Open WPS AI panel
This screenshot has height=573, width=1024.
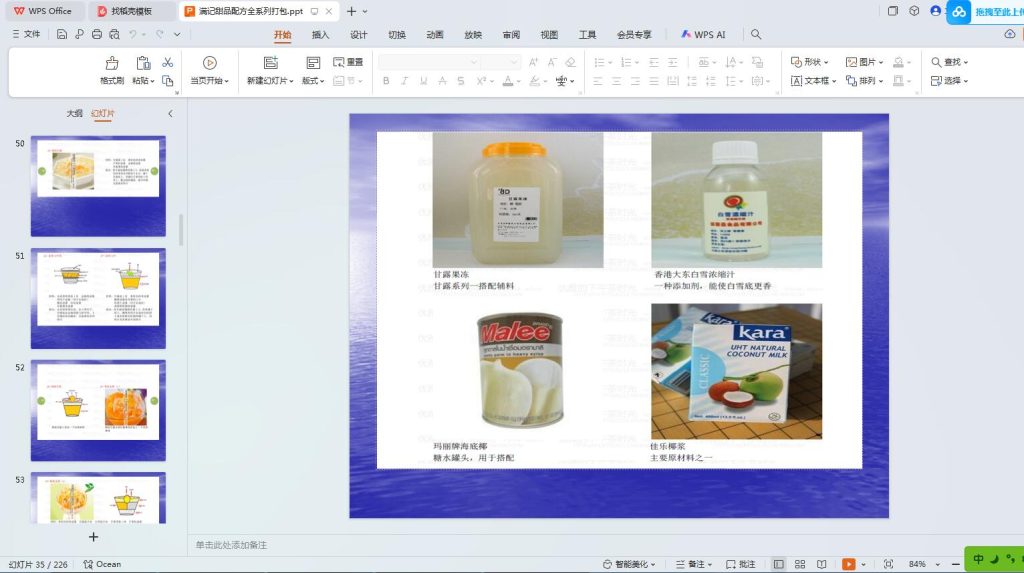[703, 35]
